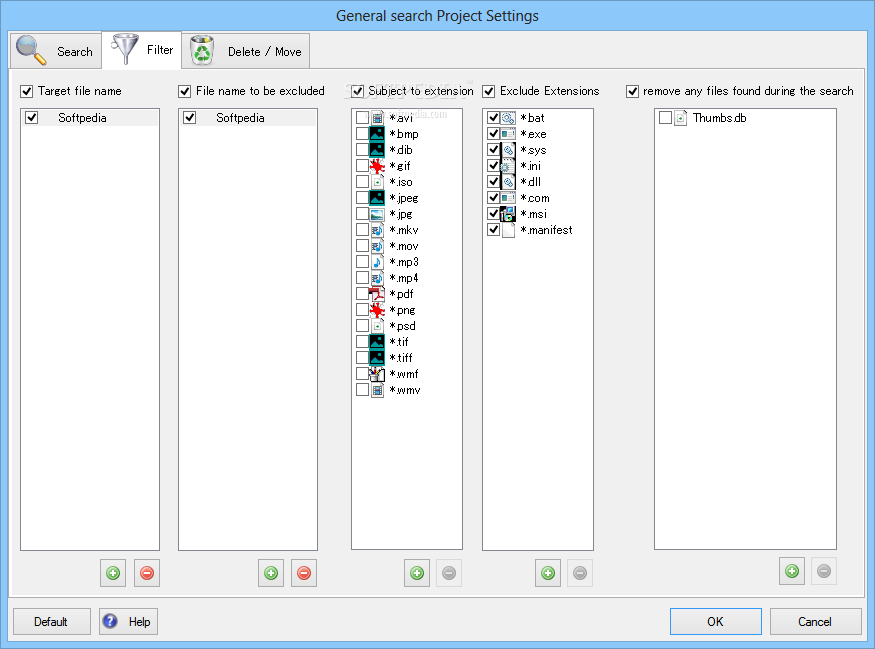Confirm settings with OK
Screen dimensions: 875x649
715,622
